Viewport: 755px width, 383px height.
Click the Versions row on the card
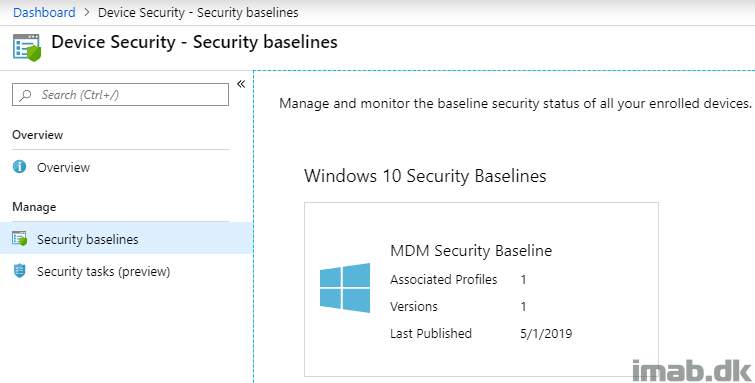458,306
